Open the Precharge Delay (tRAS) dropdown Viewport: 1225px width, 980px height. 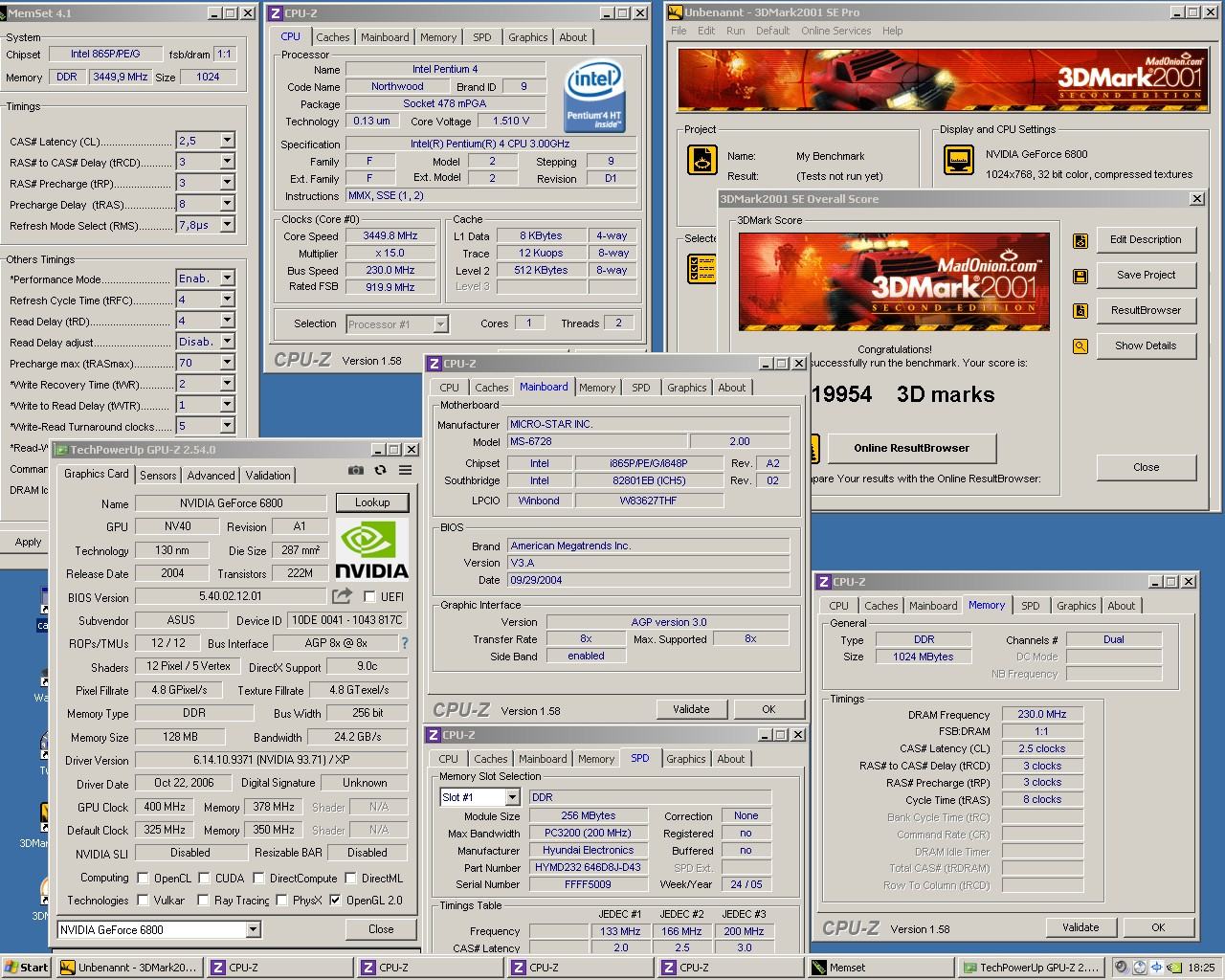tap(227, 204)
